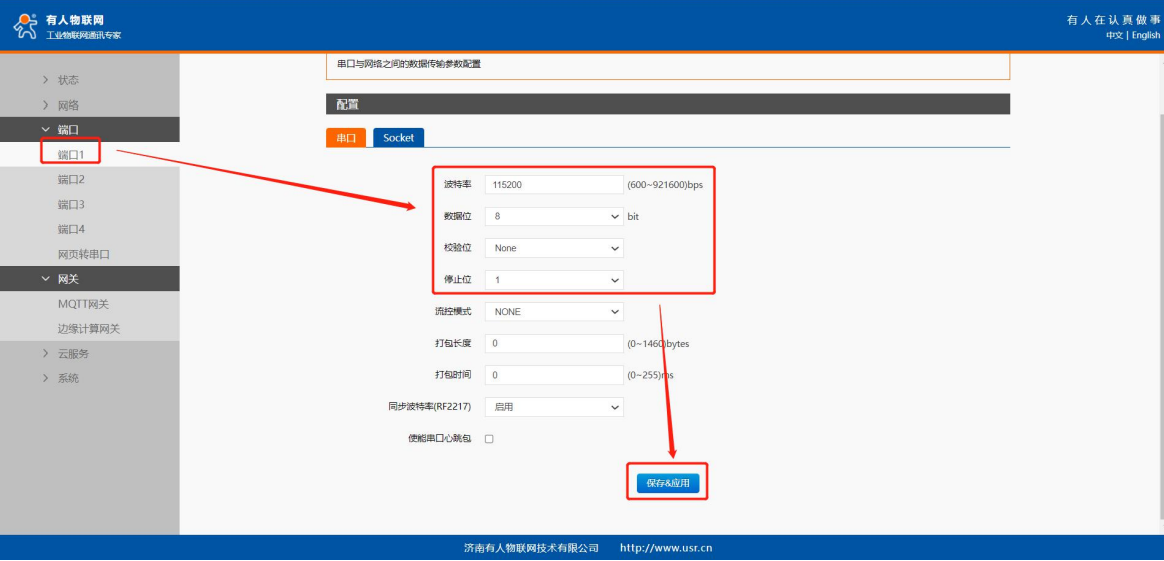Screen dimensions: 1164x561
Task: Switch language to English
Action: [x=1146, y=36]
